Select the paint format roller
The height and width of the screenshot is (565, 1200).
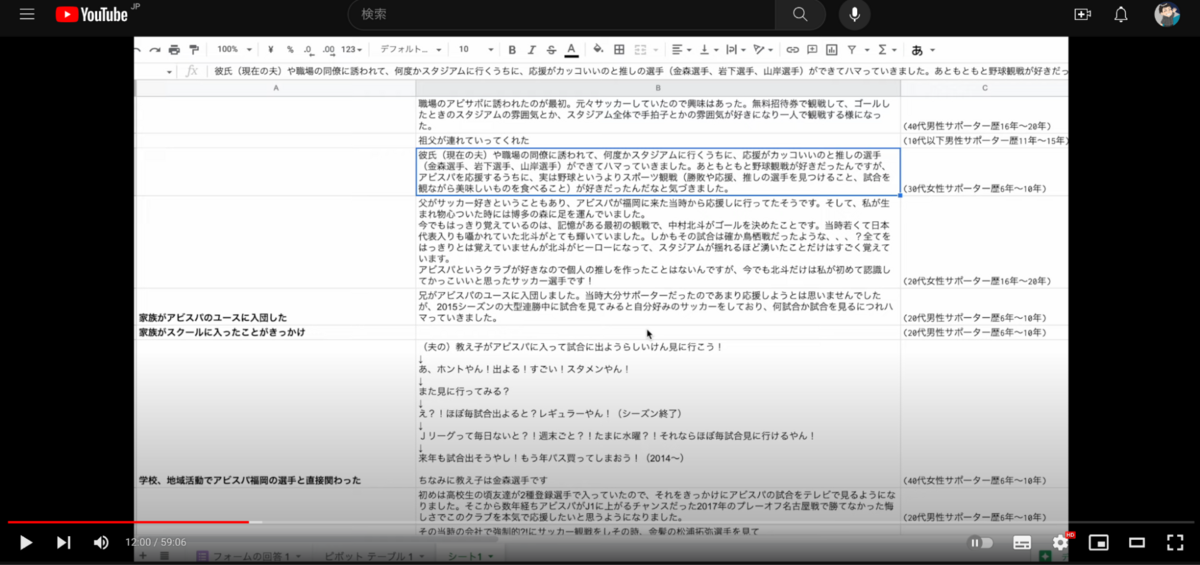(193, 49)
